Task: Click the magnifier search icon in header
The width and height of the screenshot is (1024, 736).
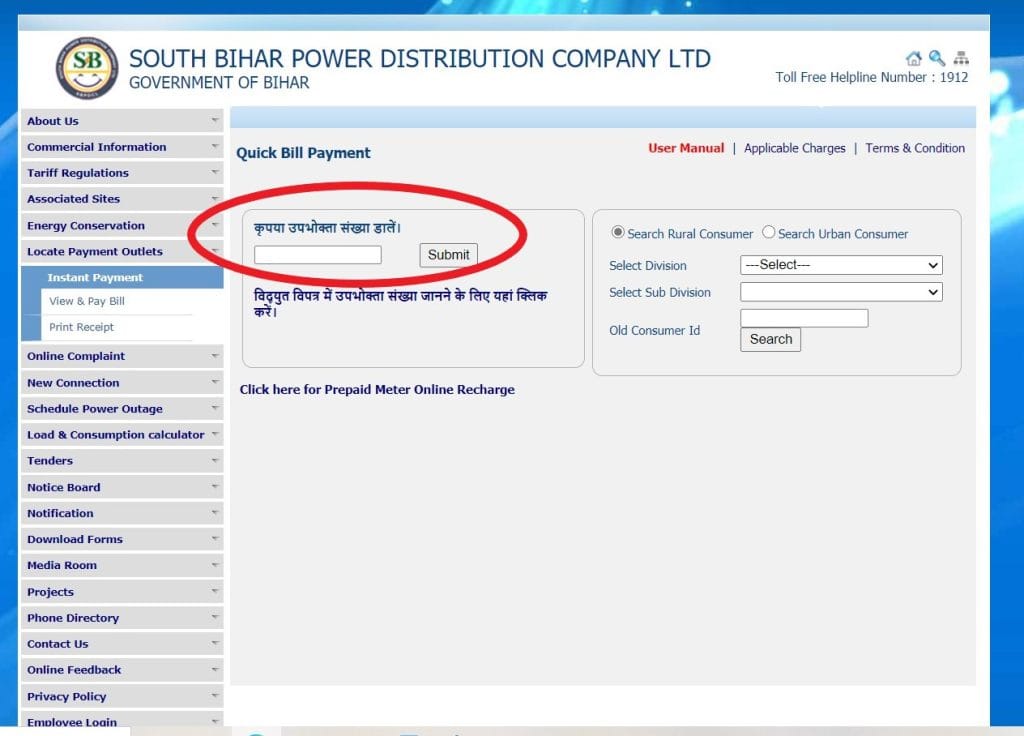Action: (x=937, y=58)
